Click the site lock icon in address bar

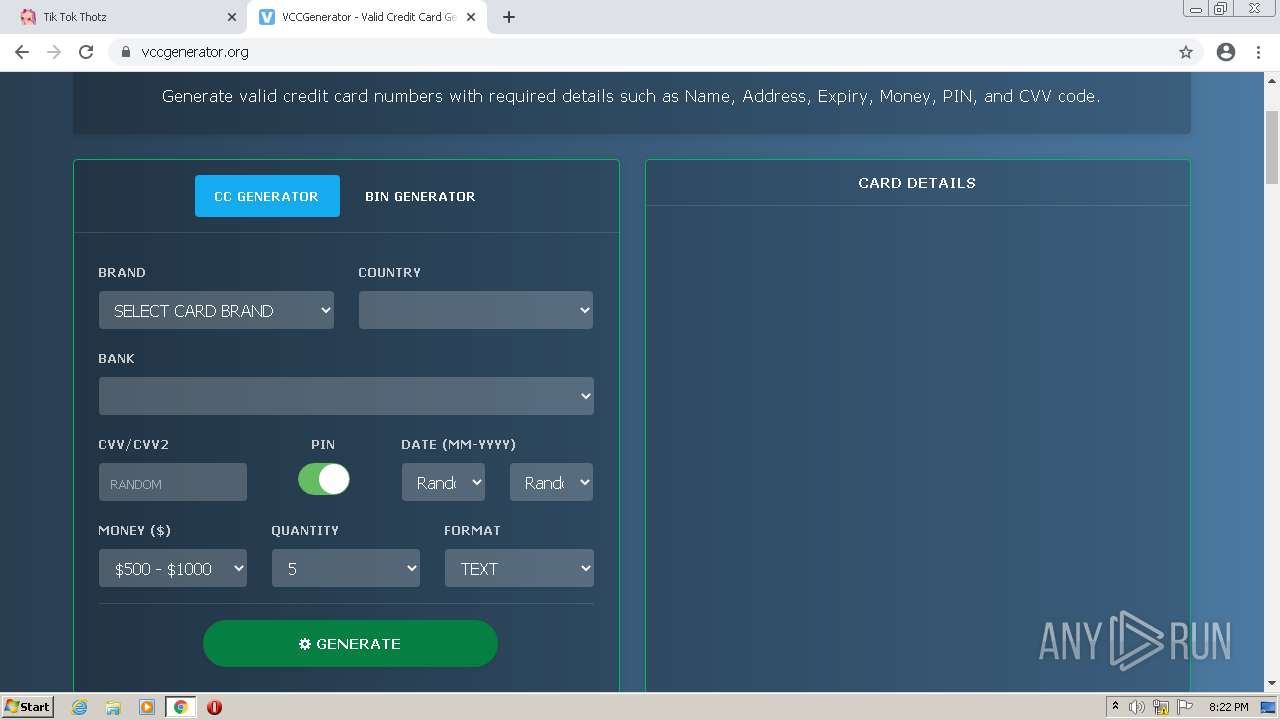[126, 52]
